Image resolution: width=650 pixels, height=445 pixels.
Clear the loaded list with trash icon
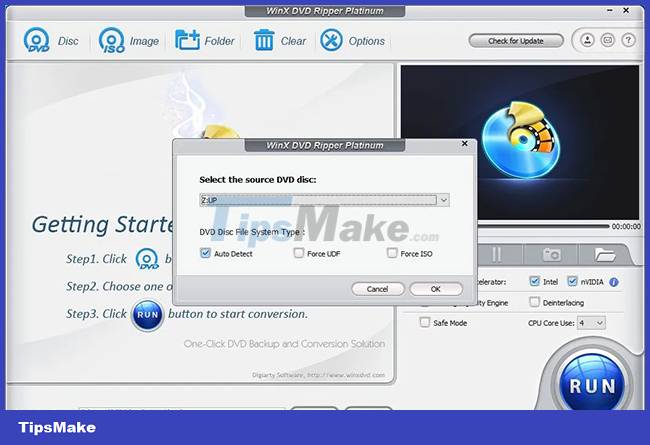click(x=280, y=41)
